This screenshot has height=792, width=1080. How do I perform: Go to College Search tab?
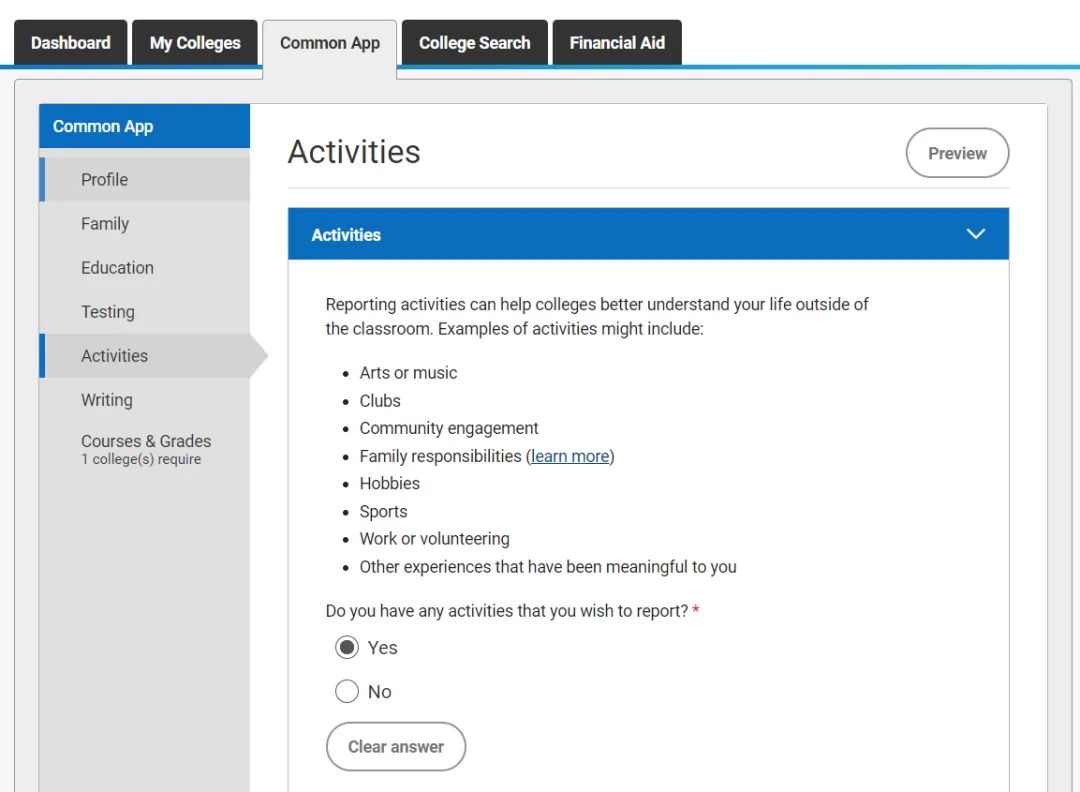[475, 43]
